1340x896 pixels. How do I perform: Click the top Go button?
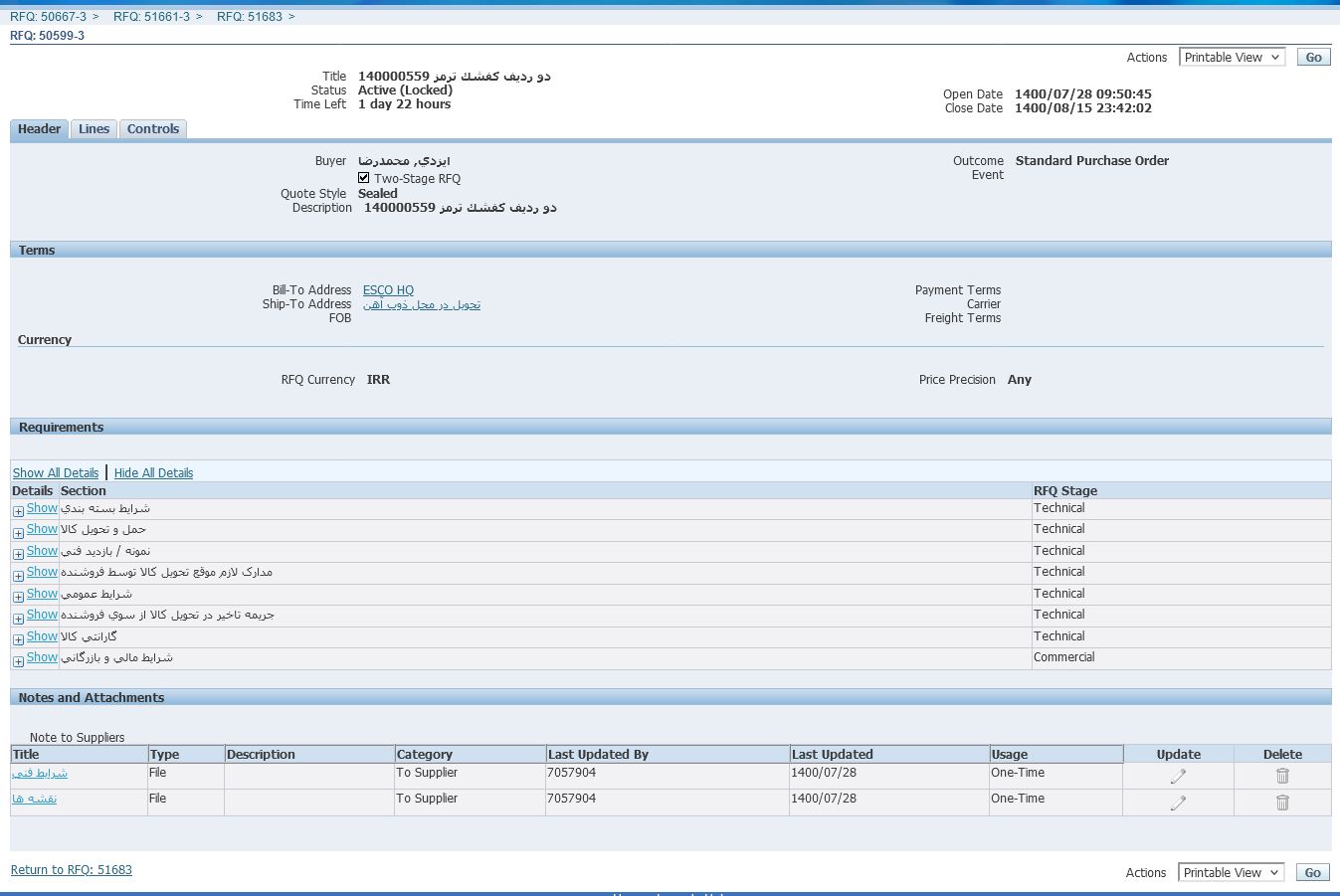tap(1313, 58)
